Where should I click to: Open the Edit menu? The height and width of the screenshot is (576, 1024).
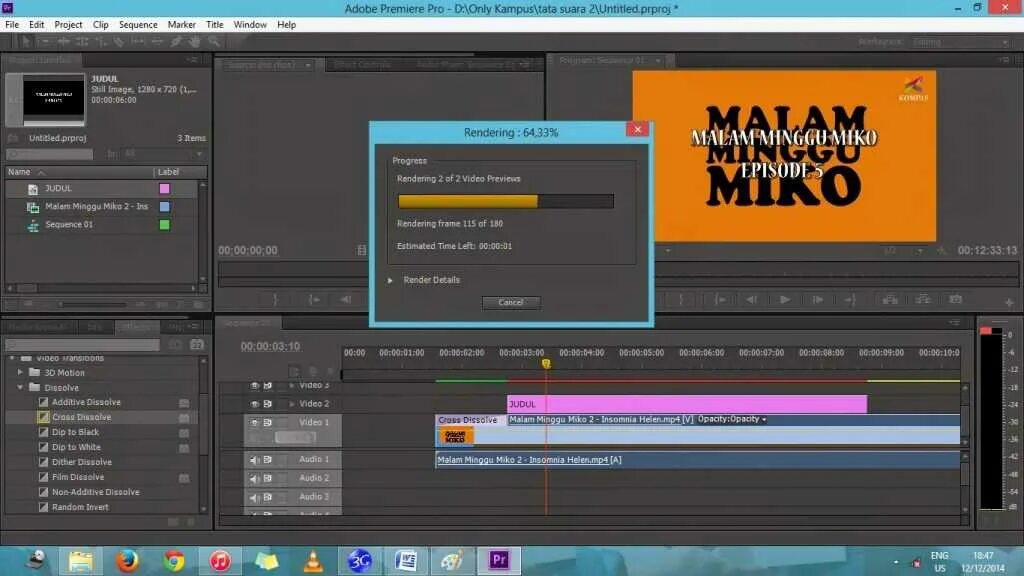point(37,25)
